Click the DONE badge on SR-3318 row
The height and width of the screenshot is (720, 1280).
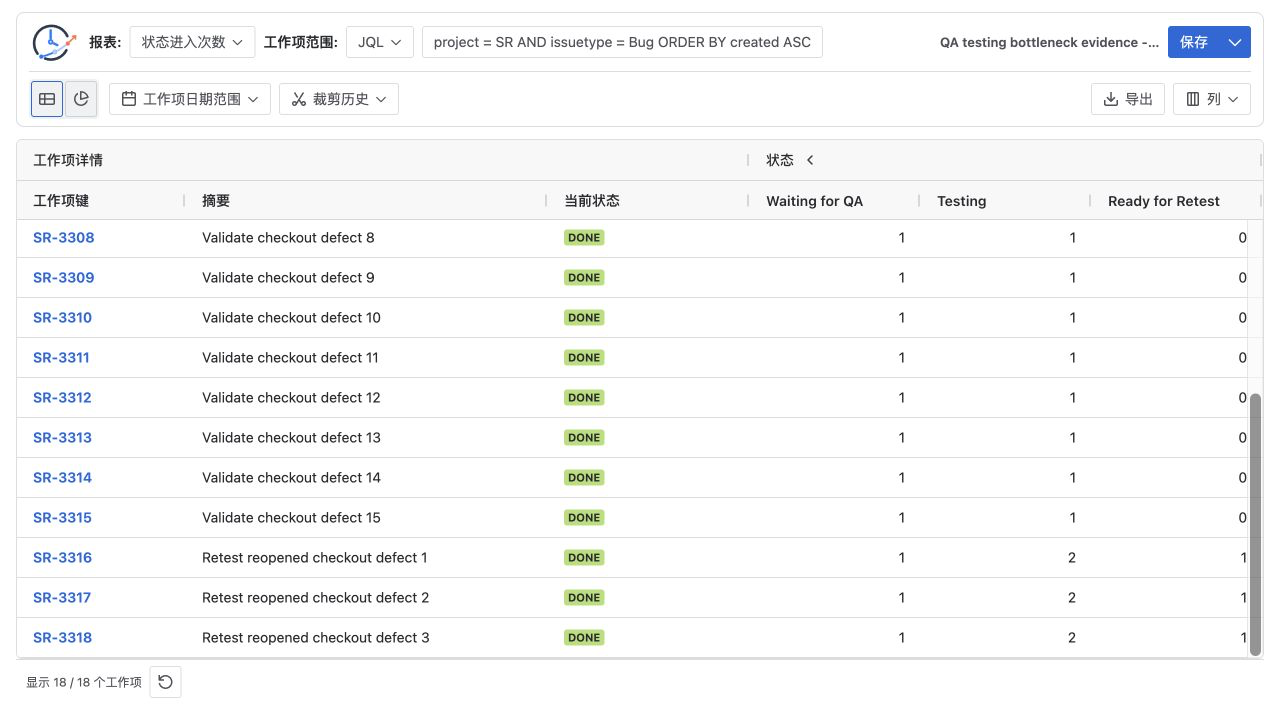tap(584, 638)
